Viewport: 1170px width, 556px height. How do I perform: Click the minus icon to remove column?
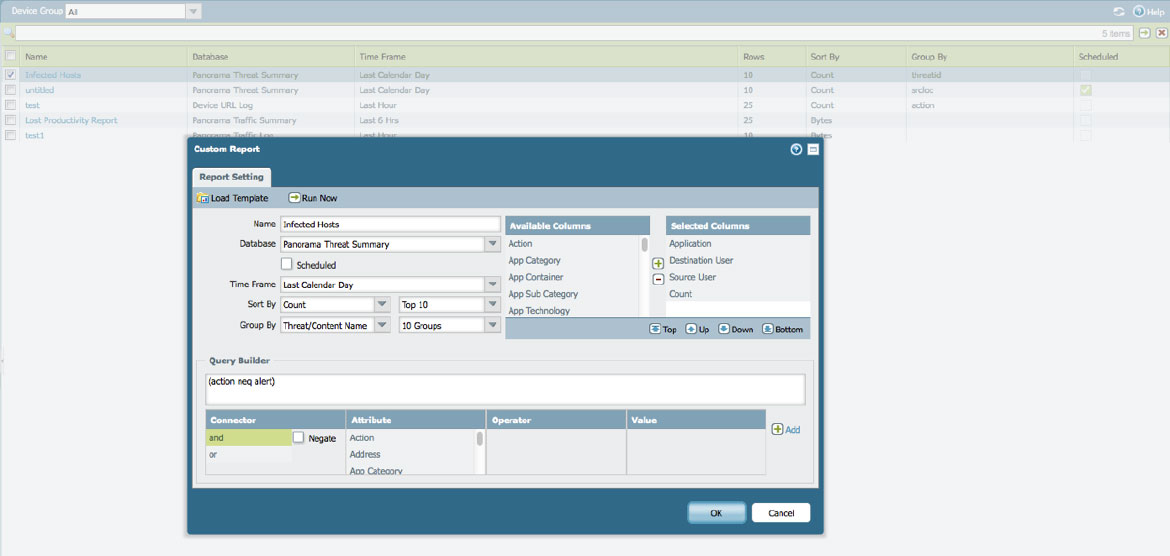pos(658,279)
